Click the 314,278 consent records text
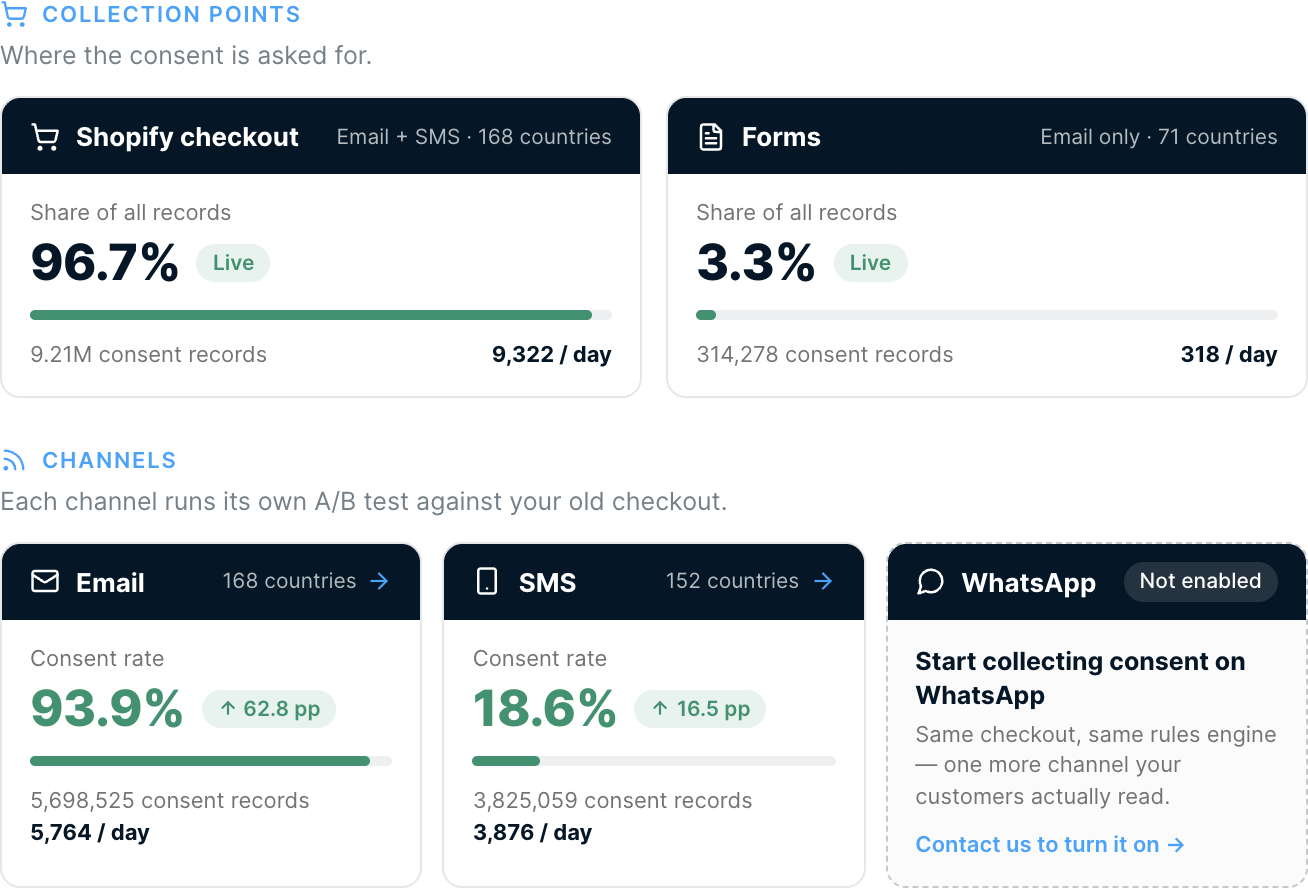1308x888 pixels. pos(825,354)
